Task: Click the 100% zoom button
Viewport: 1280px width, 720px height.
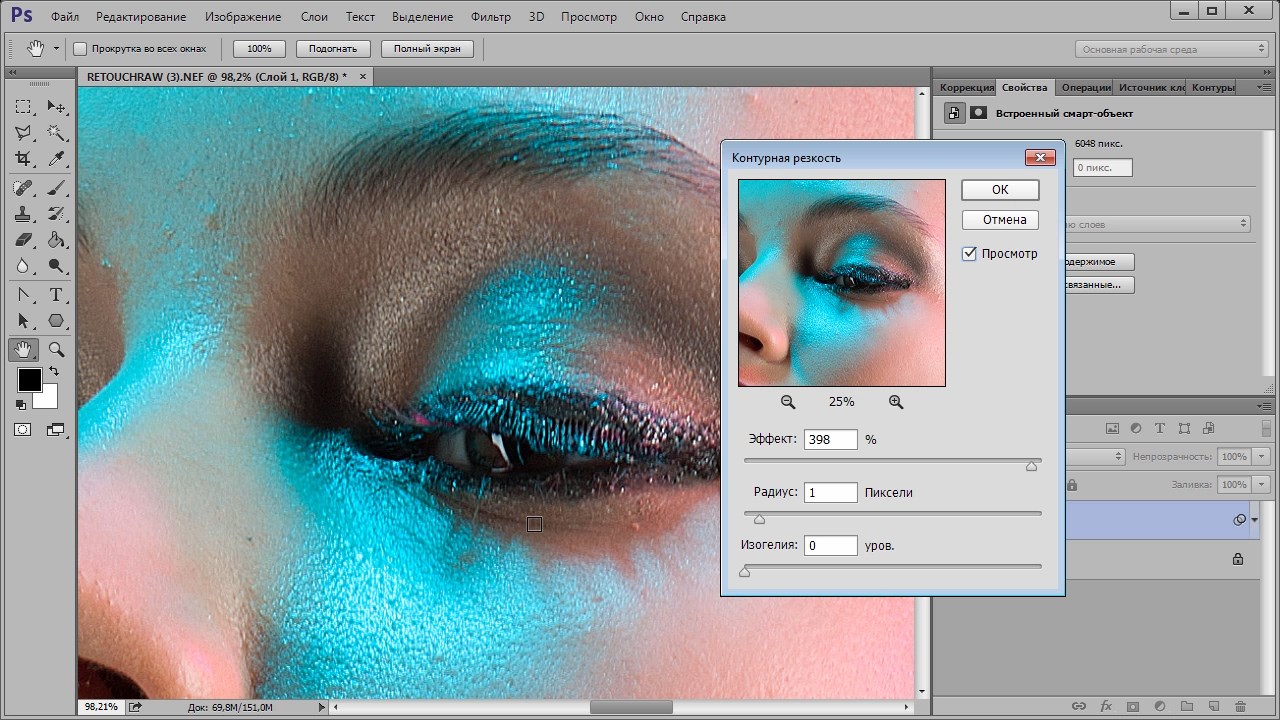Action: (259, 49)
